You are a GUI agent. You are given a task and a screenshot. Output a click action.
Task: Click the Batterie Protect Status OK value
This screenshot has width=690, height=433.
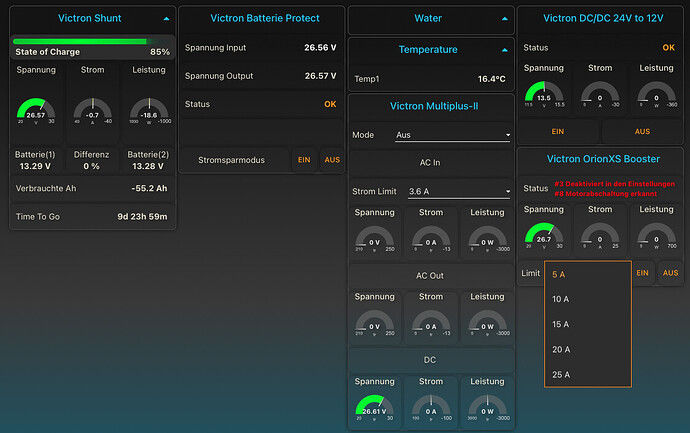[x=330, y=104]
